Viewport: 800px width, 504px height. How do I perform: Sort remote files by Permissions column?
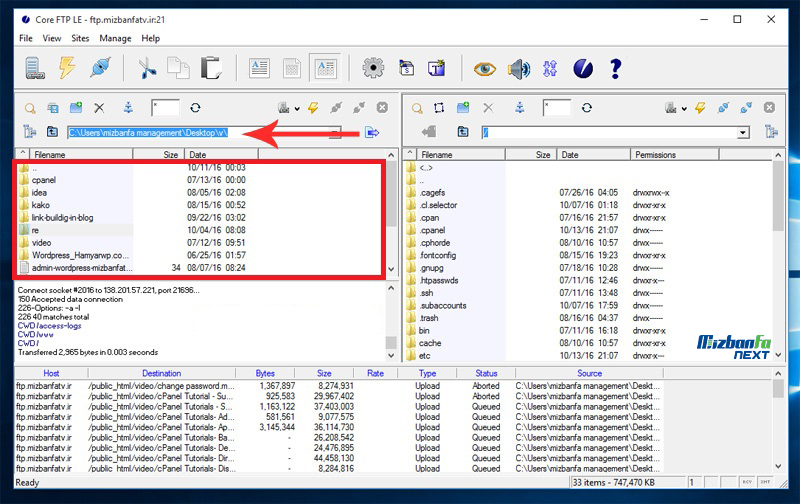674,155
